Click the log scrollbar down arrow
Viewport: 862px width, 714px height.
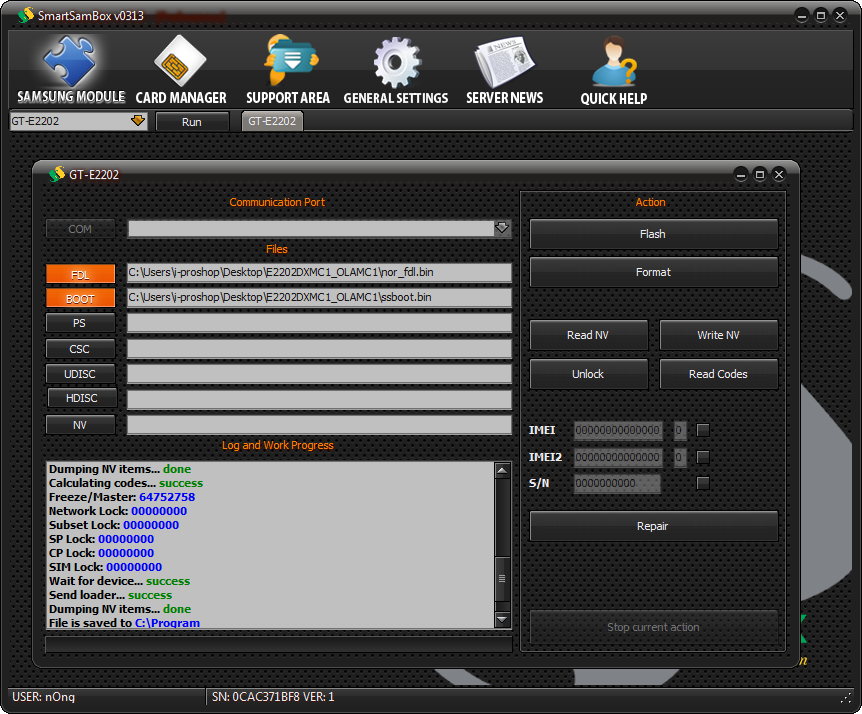tap(502, 619)
